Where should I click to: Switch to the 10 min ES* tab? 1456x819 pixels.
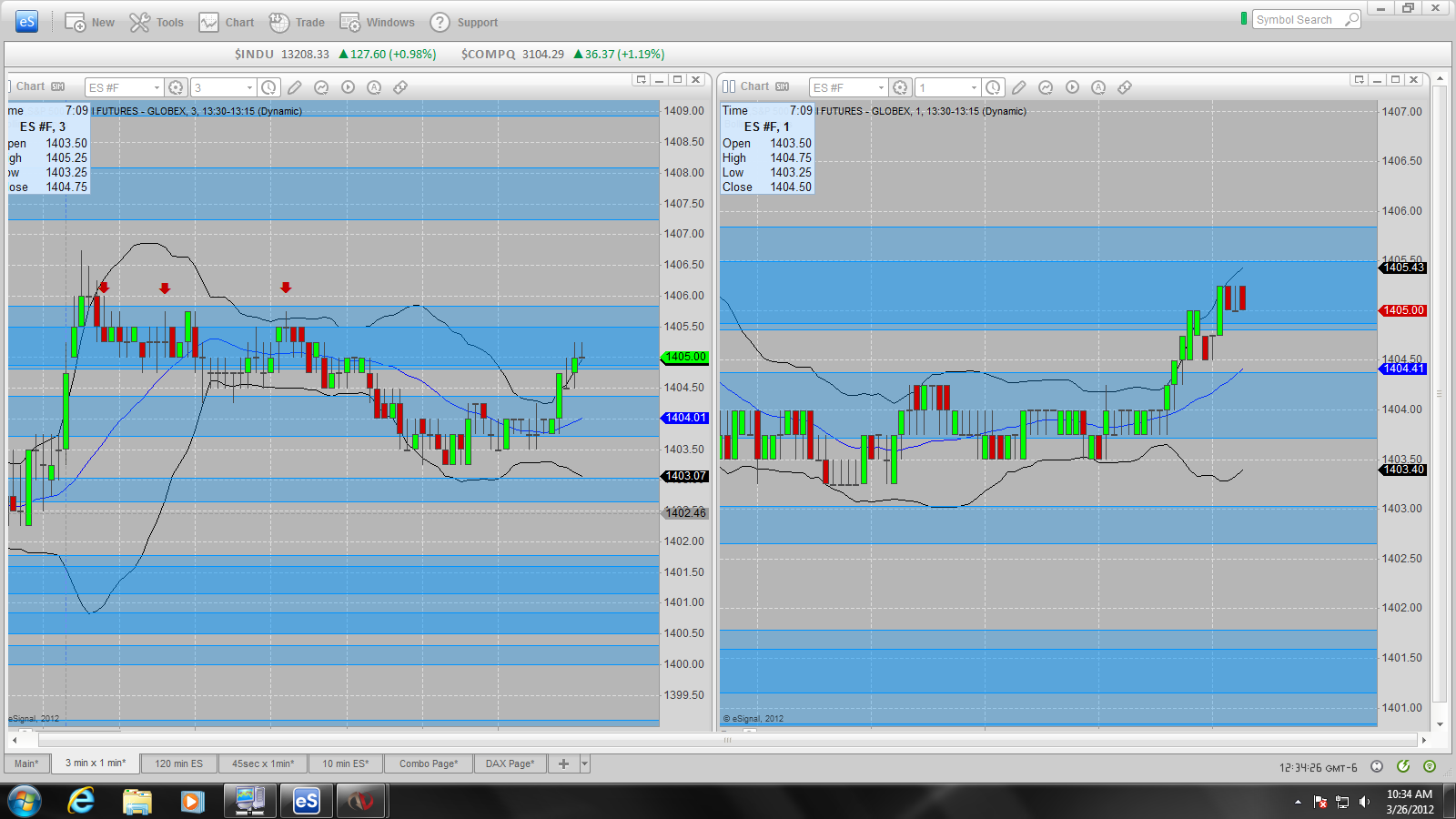point(346,763)
